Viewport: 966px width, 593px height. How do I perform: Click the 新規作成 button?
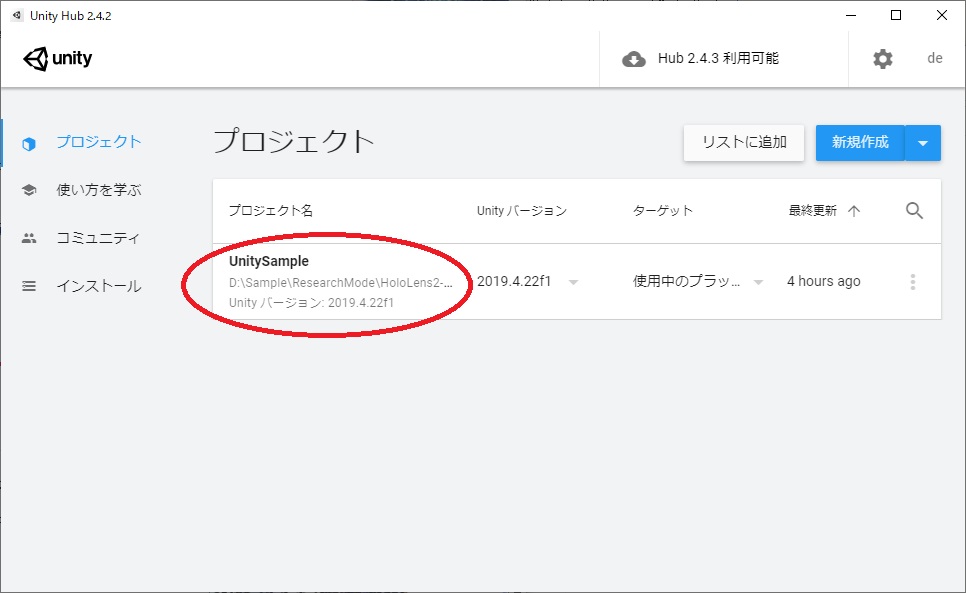pos(860,143)
